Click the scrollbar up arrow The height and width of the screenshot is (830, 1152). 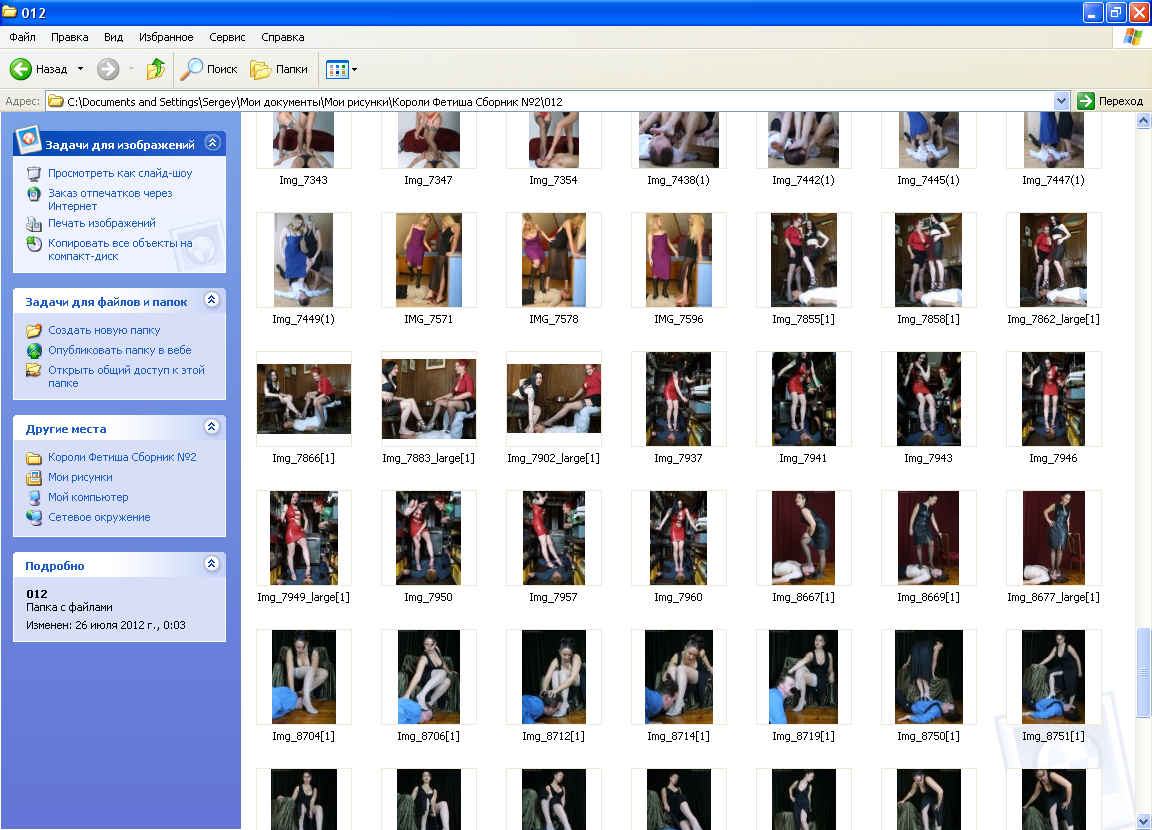pyautogui.click(x=1143, y=122)
